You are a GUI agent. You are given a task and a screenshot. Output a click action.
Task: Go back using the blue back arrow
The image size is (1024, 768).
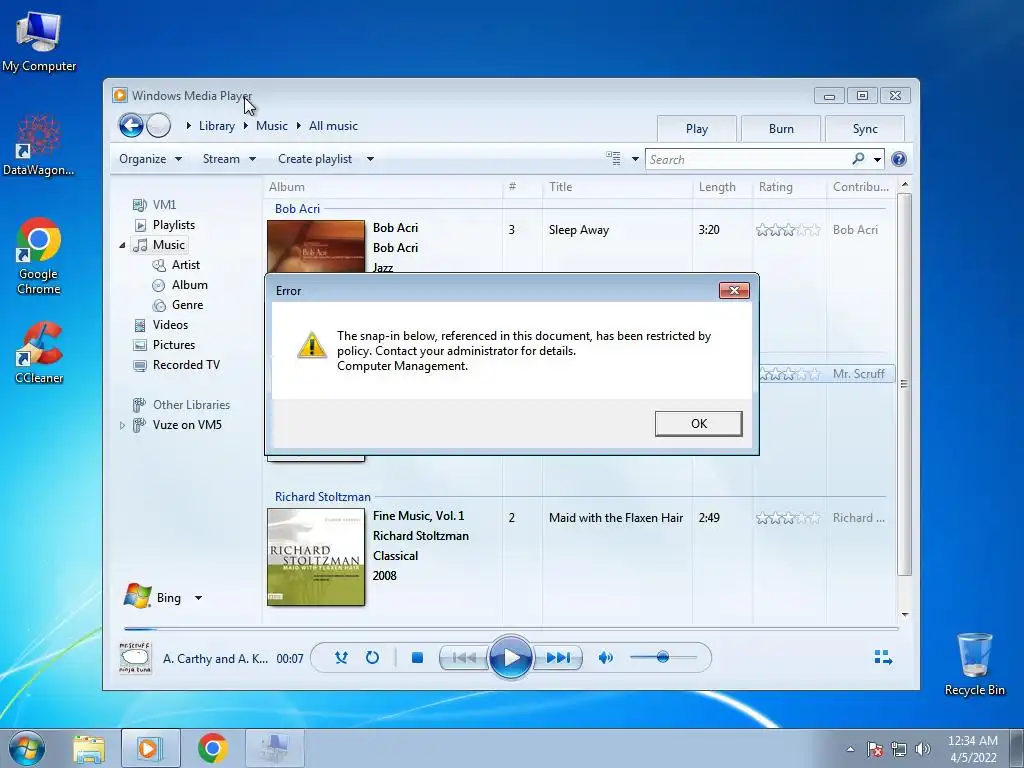(131, 125)
